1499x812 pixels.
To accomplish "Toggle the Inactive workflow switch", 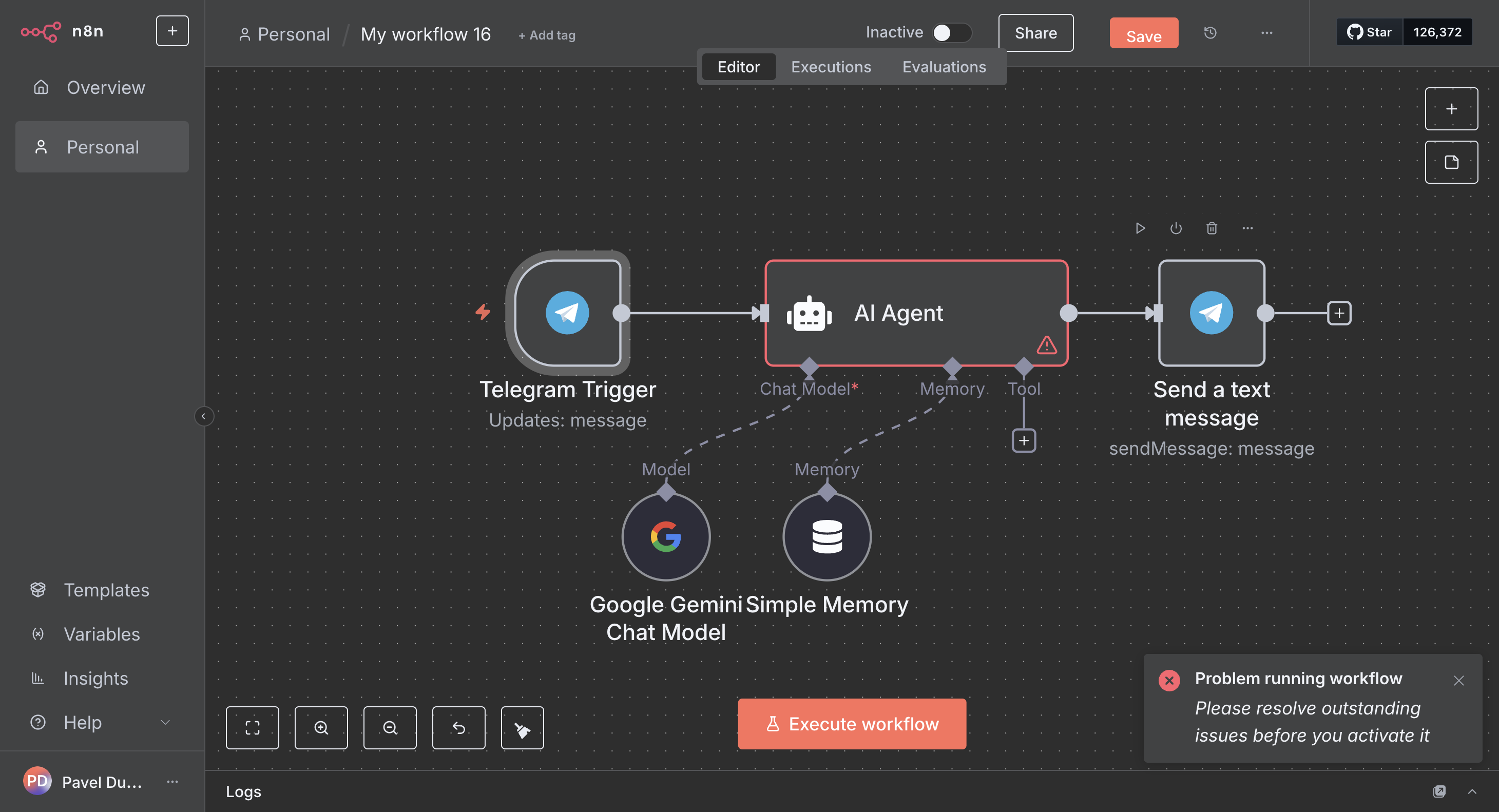I will pos(951,32).
